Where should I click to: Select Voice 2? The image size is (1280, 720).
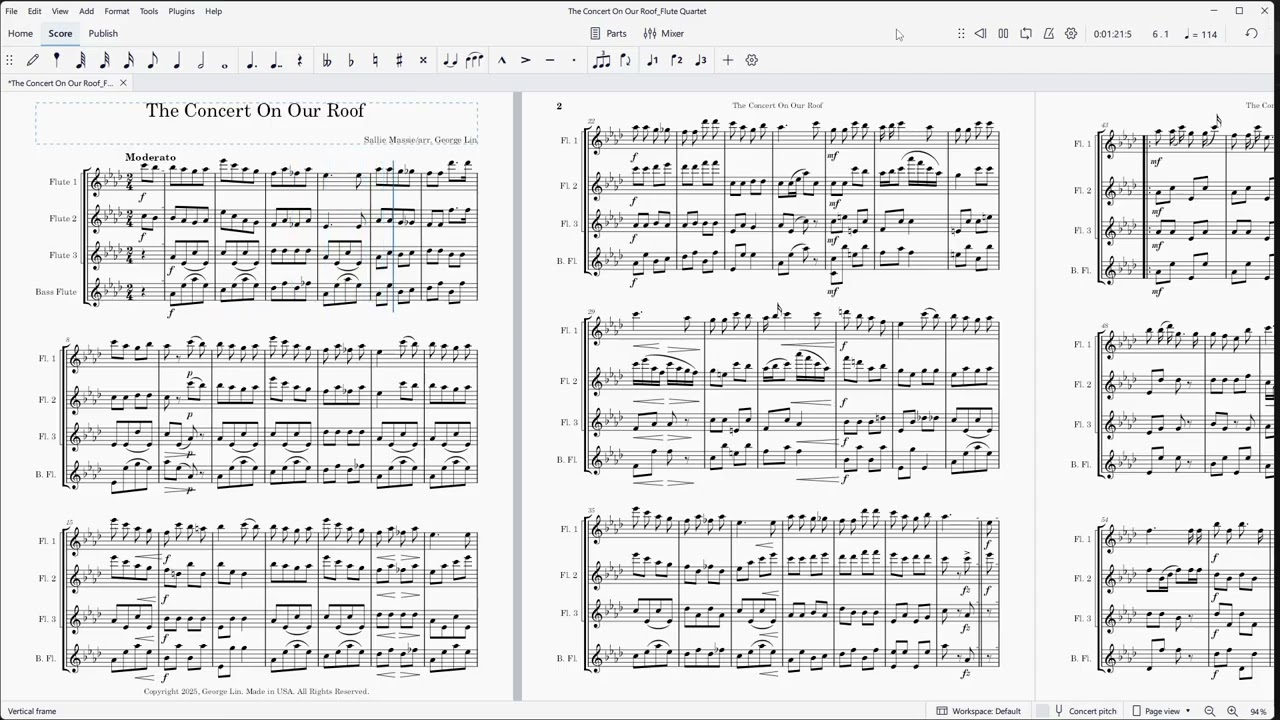click(677, 60)
